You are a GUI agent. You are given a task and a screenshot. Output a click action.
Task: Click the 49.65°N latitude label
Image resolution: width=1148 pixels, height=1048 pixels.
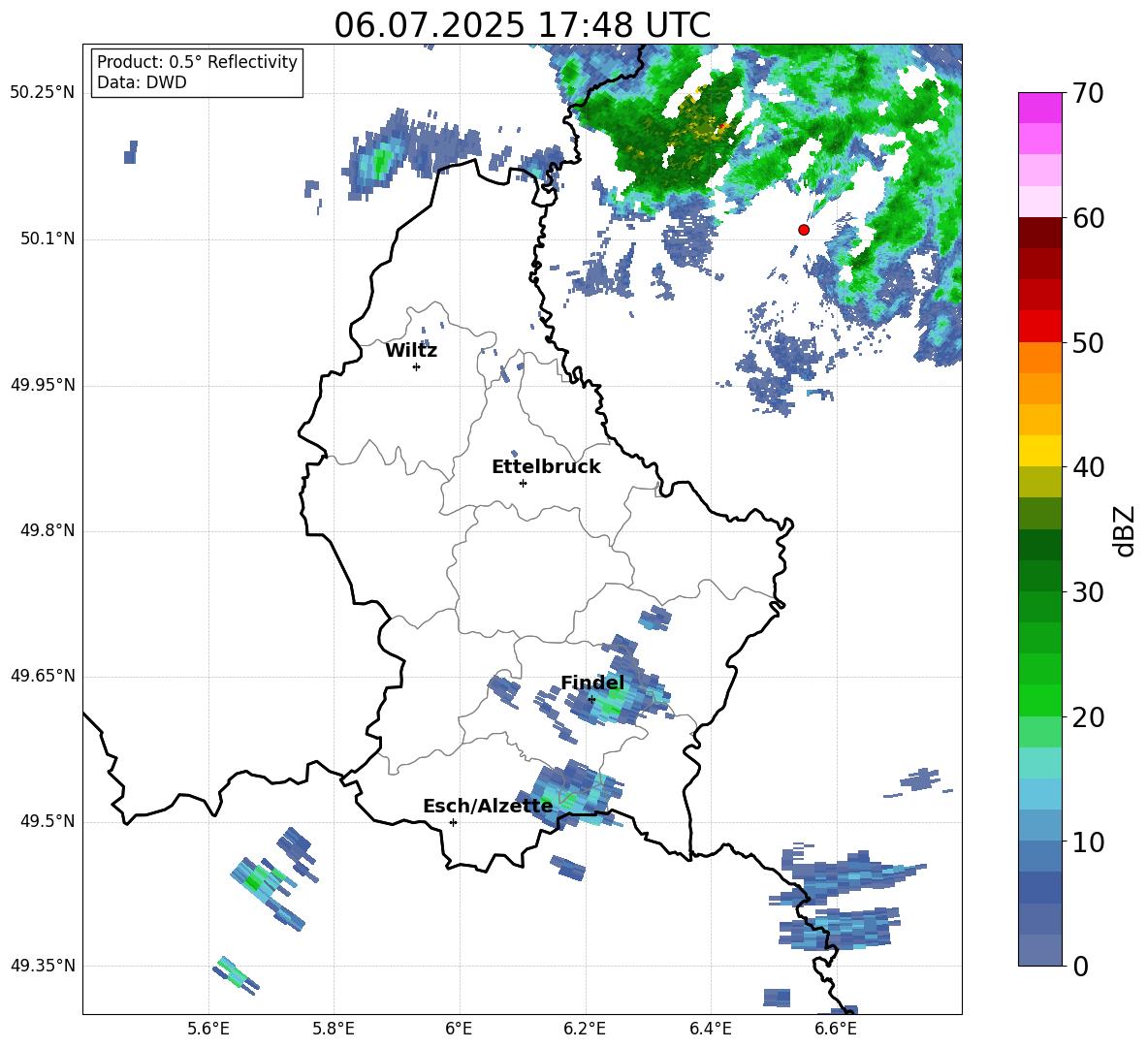click(x=43, y=676)
